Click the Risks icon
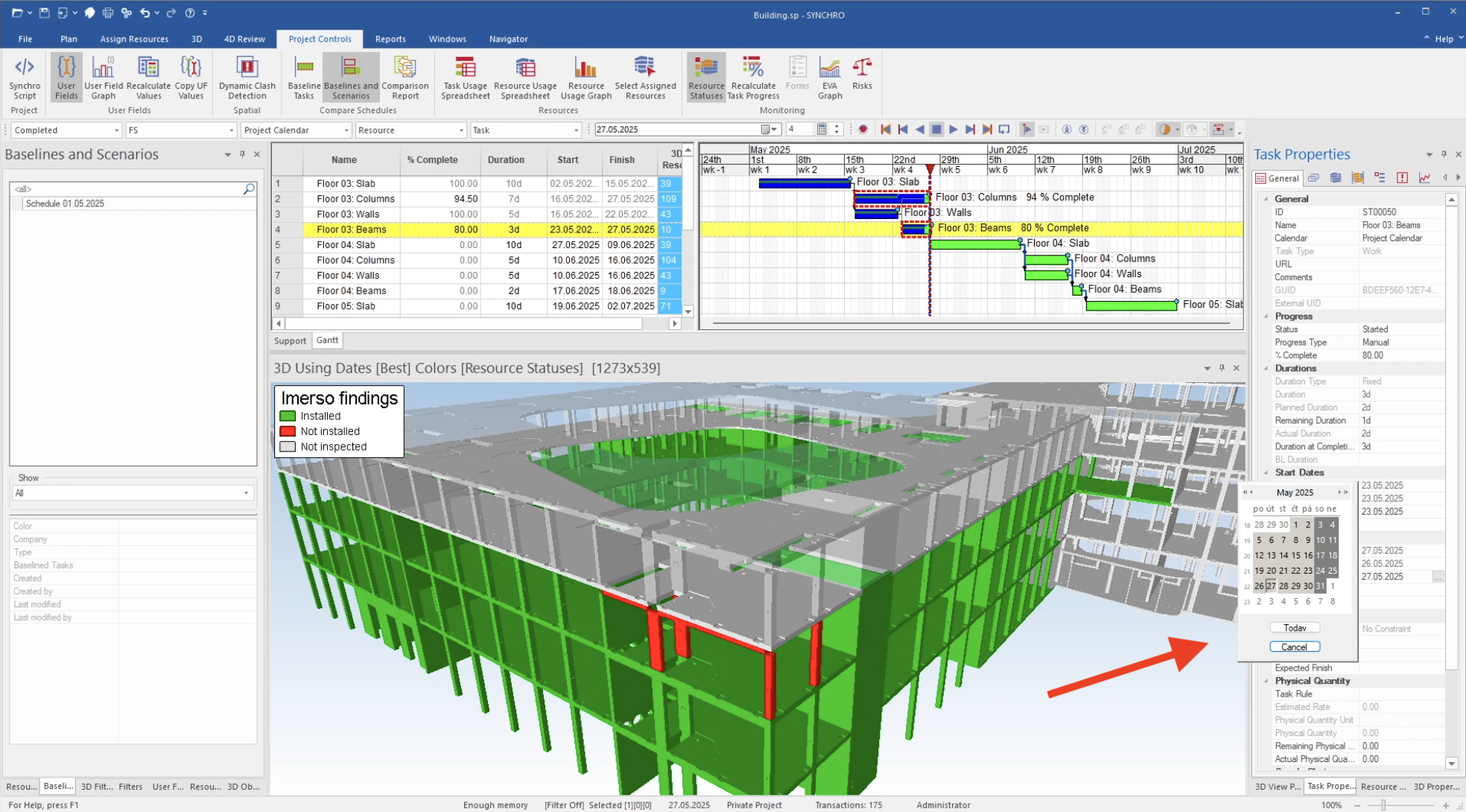 tap(862, 73)
